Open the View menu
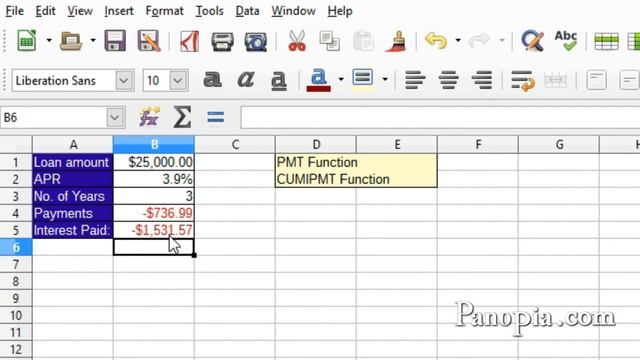Viewport: 640px width, 360px height. pyautogui.click(x=80, y=11)
